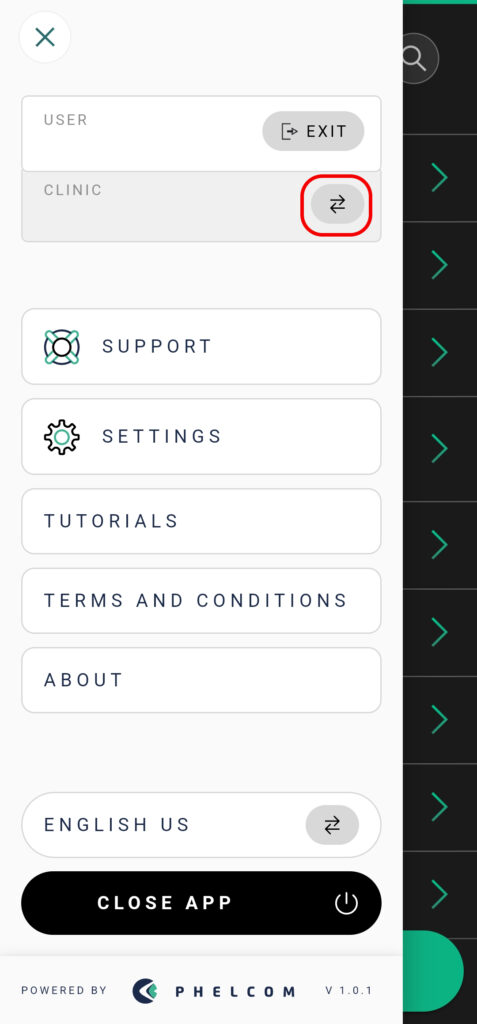Screen dimensions: 477x1024
Task: Click the EXIT logout button
Action: tap(314, 131)
